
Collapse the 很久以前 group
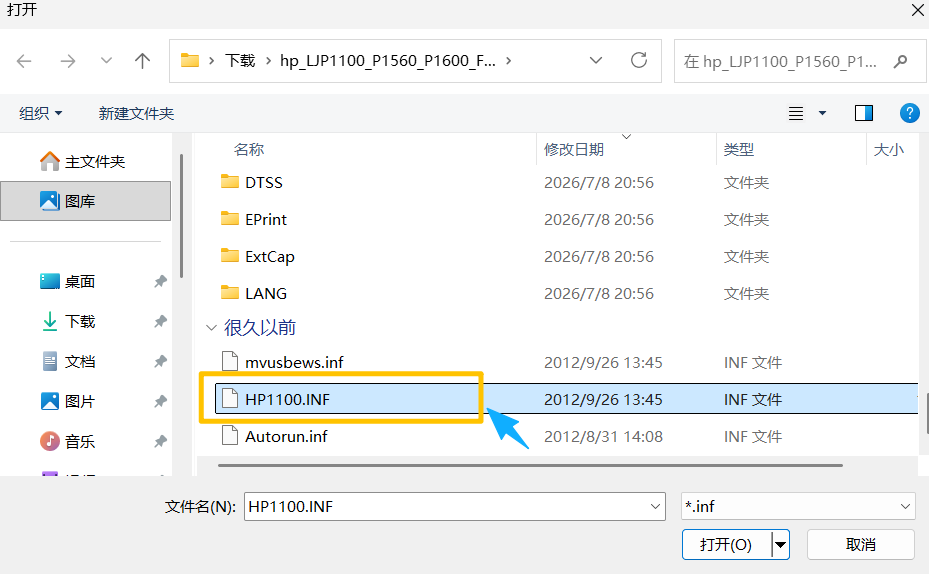coord(211,328)
